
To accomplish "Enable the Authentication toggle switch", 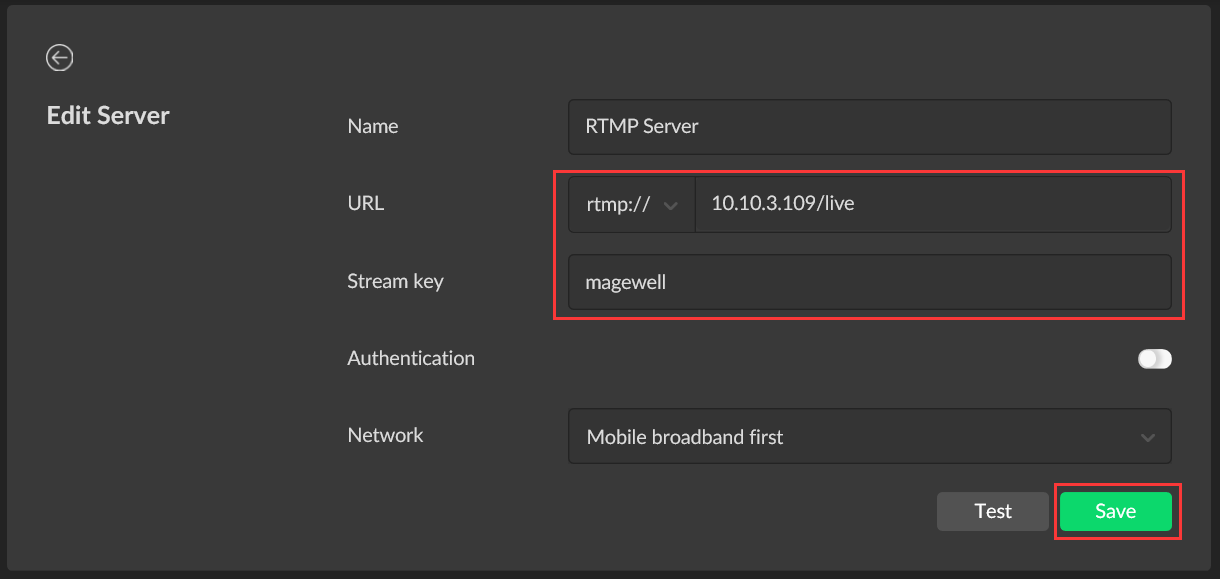I will (1154, 359).
